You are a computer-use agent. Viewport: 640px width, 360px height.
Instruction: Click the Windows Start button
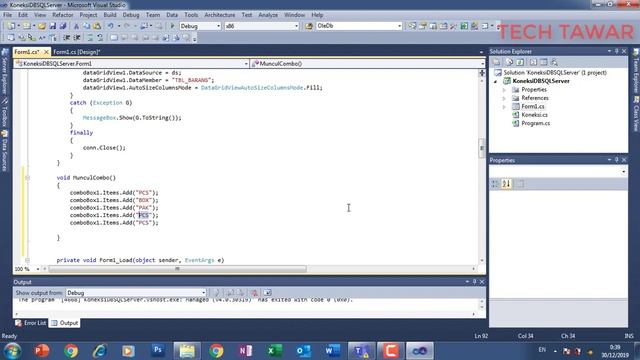pos(12,351)
